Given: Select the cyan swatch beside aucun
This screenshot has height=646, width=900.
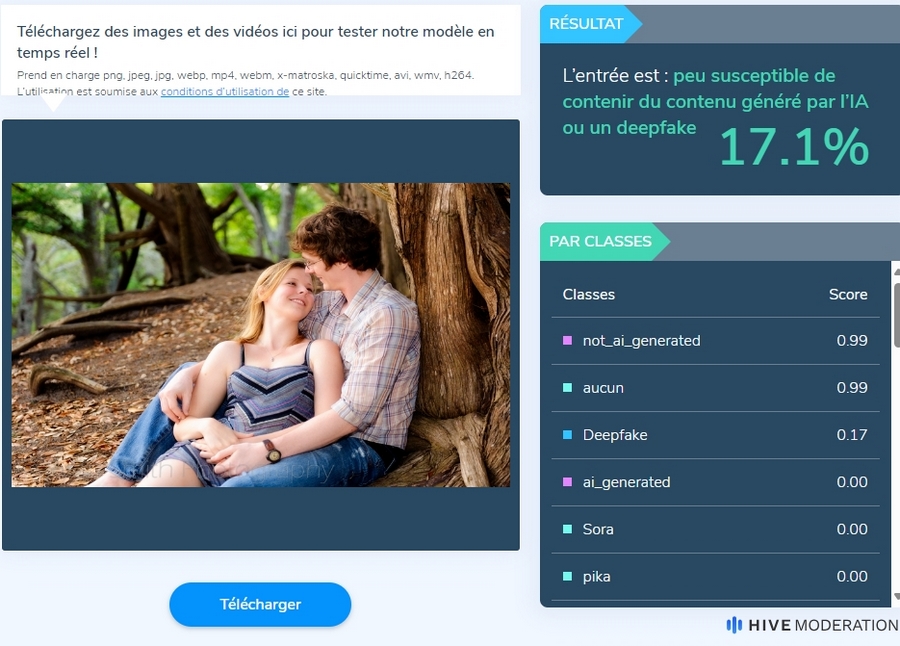Looking at the screenshot, I should click(x=567, y=388).
